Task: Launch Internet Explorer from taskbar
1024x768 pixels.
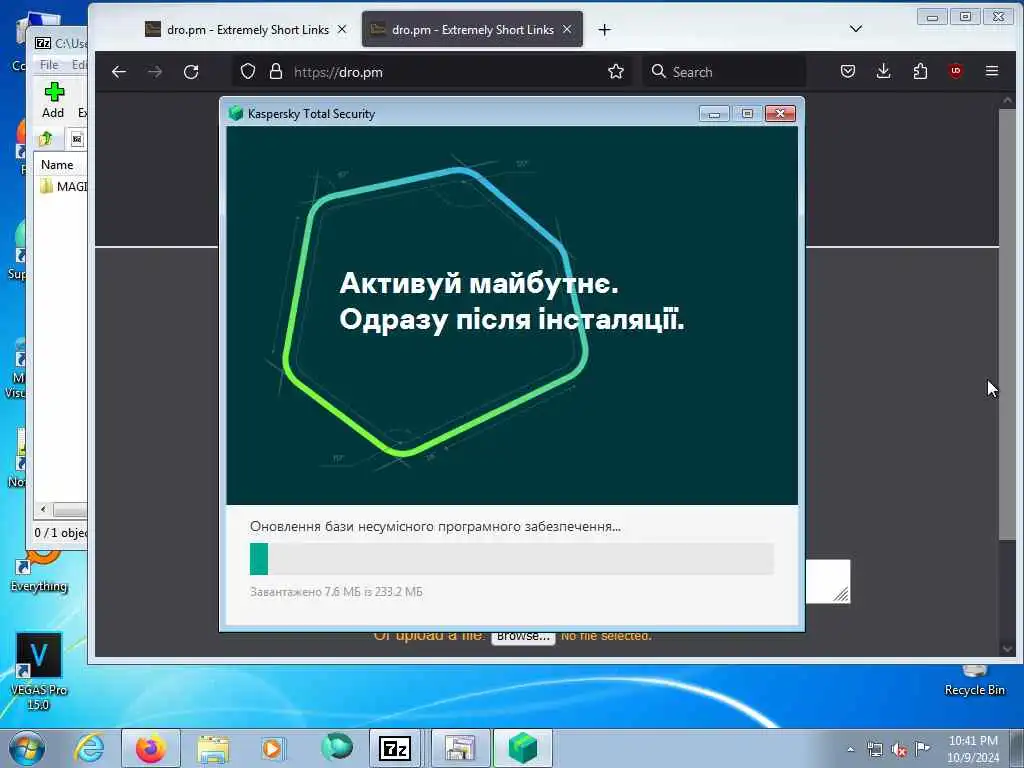Action: 89,748
